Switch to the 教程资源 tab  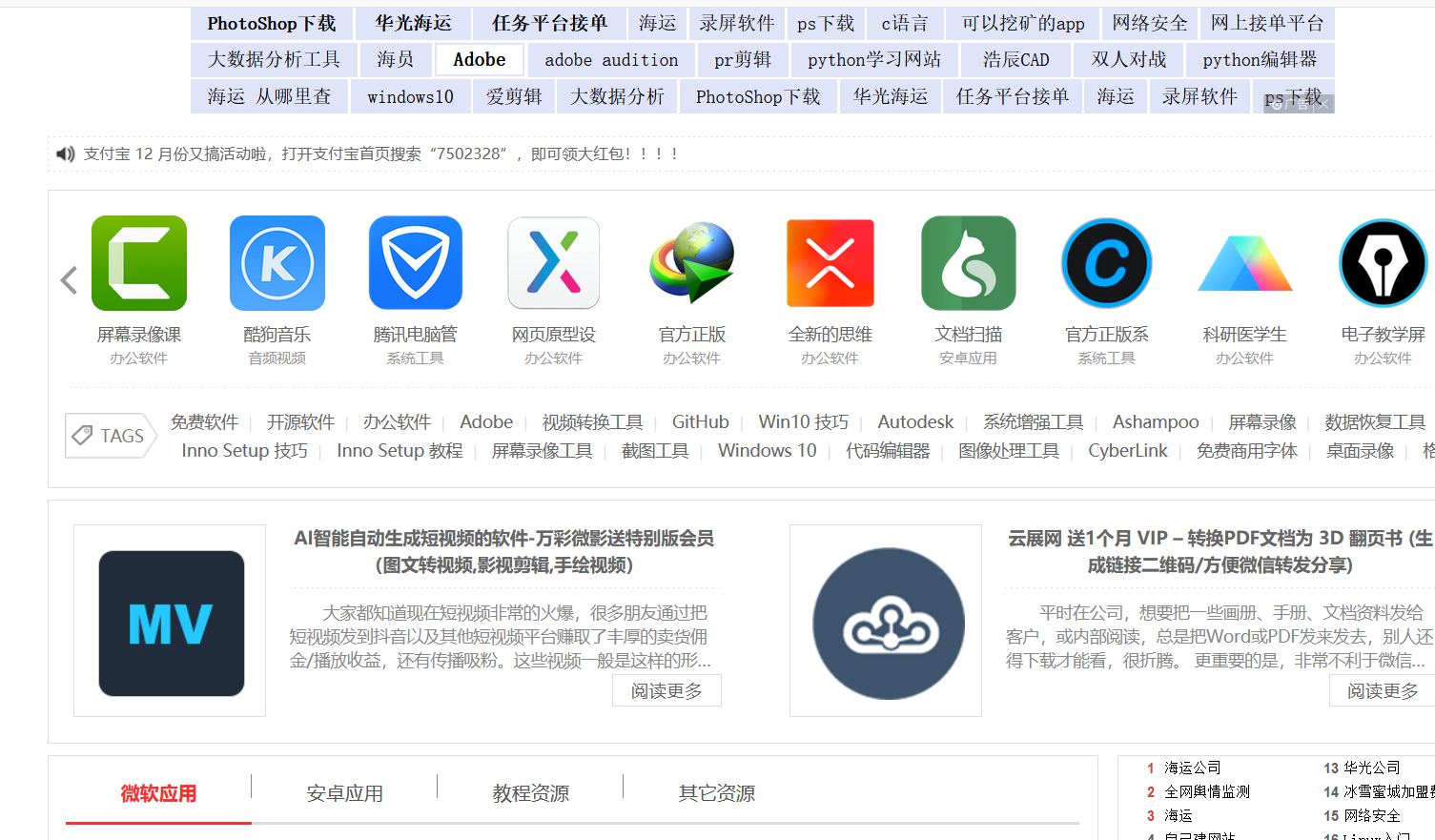[x=530, y=793]
